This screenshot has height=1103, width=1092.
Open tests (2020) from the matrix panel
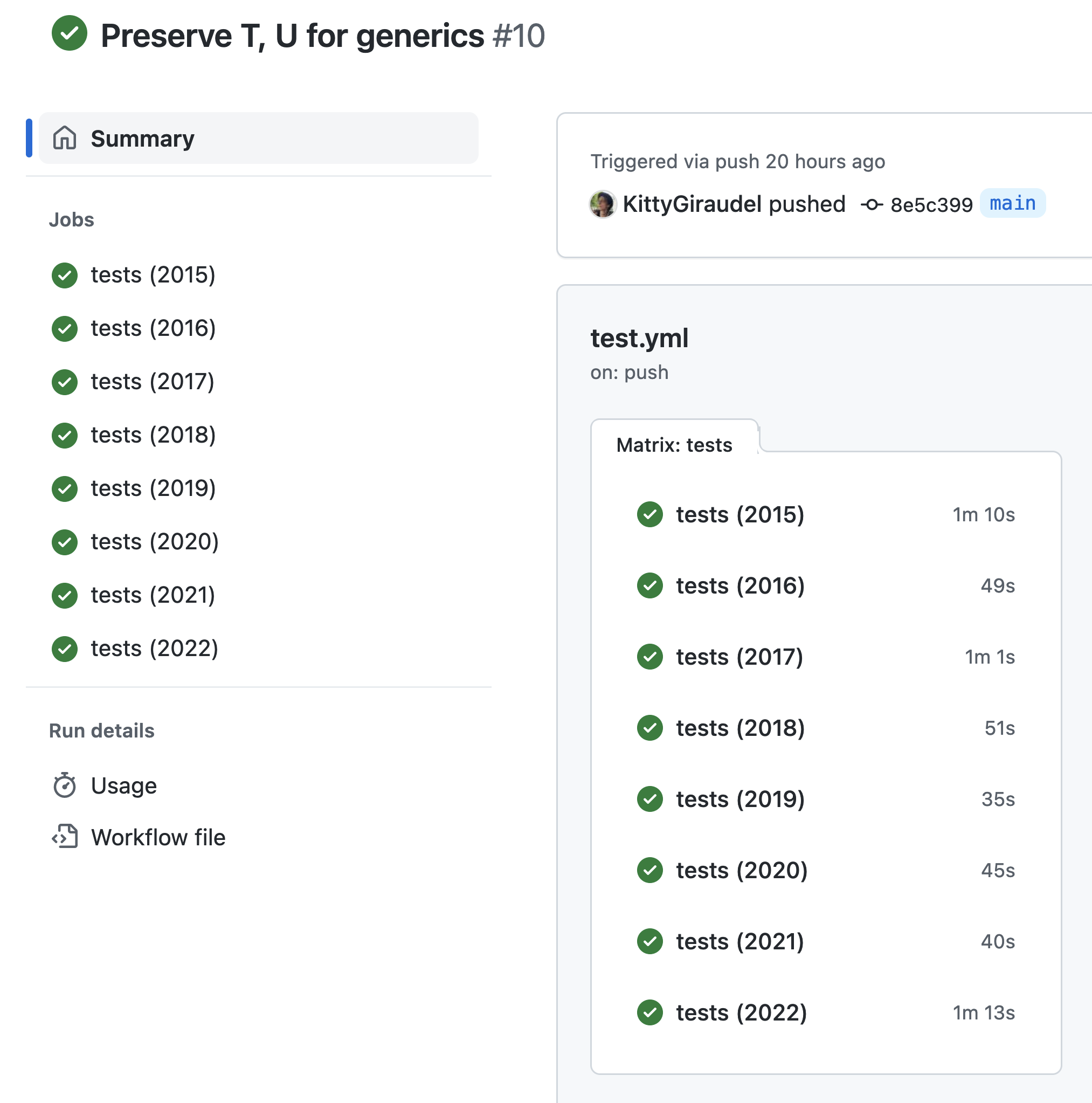click(x=742, y=870)
